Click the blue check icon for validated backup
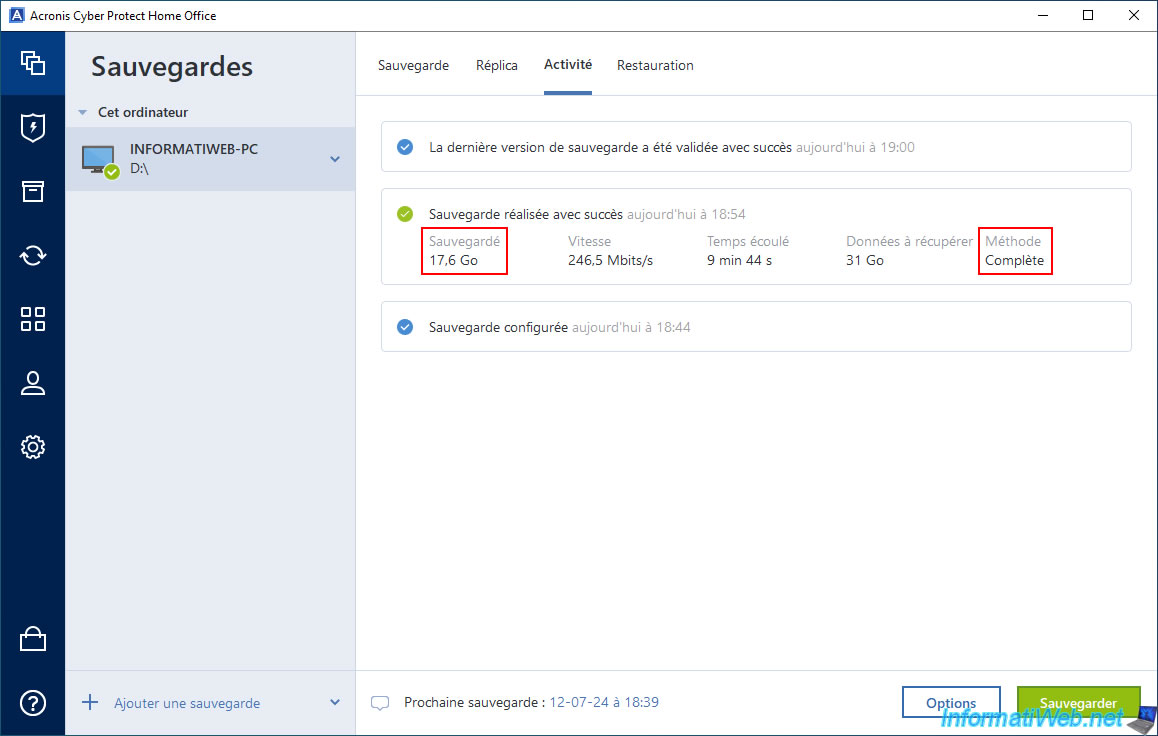 coord(405,147)
